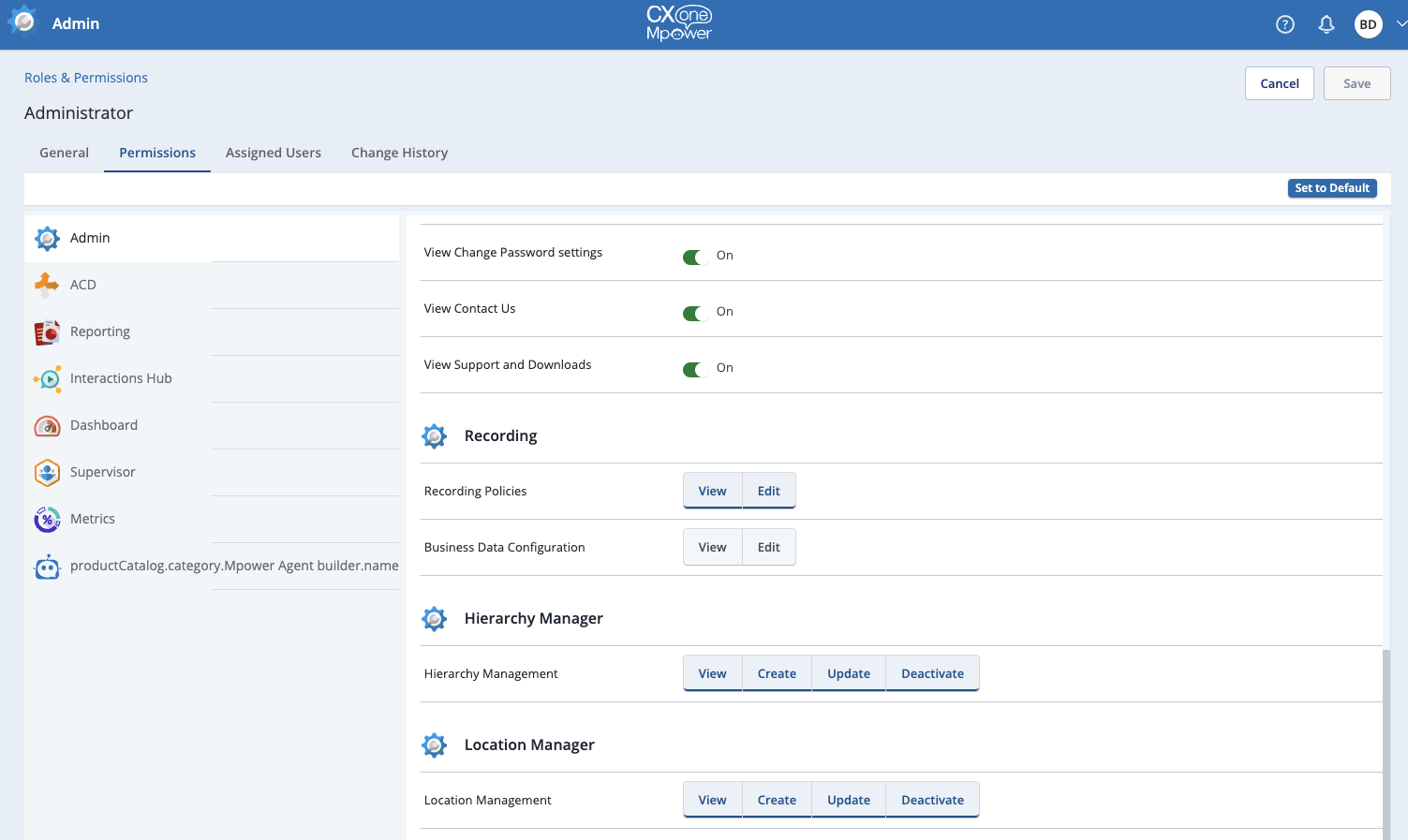Click the Supervisor category icon

(47, 472)
